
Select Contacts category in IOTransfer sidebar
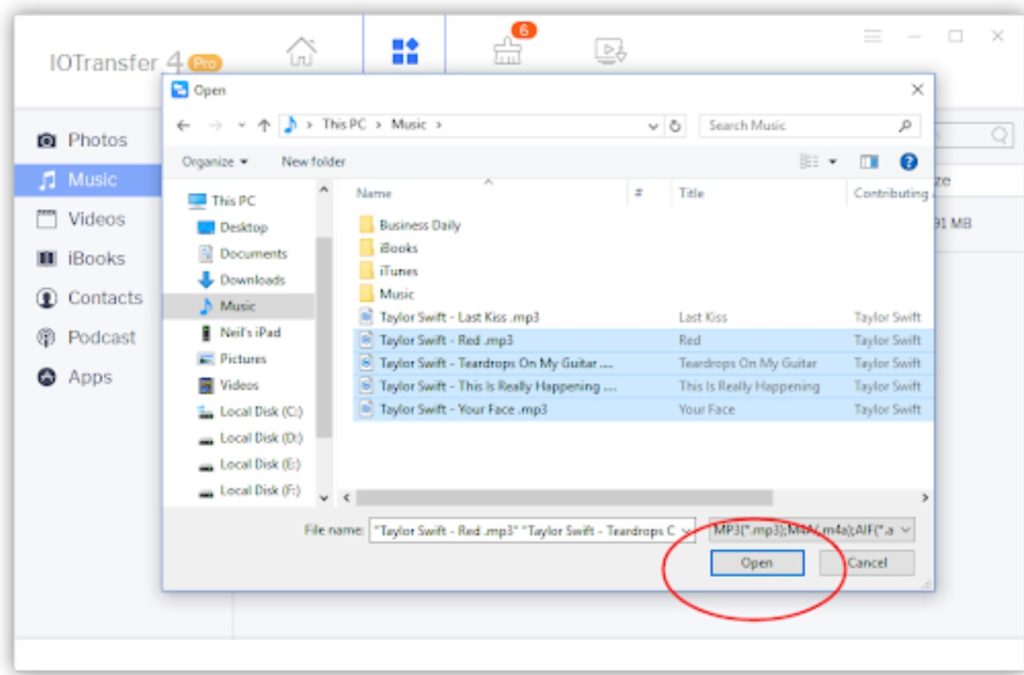click(90, 298)
